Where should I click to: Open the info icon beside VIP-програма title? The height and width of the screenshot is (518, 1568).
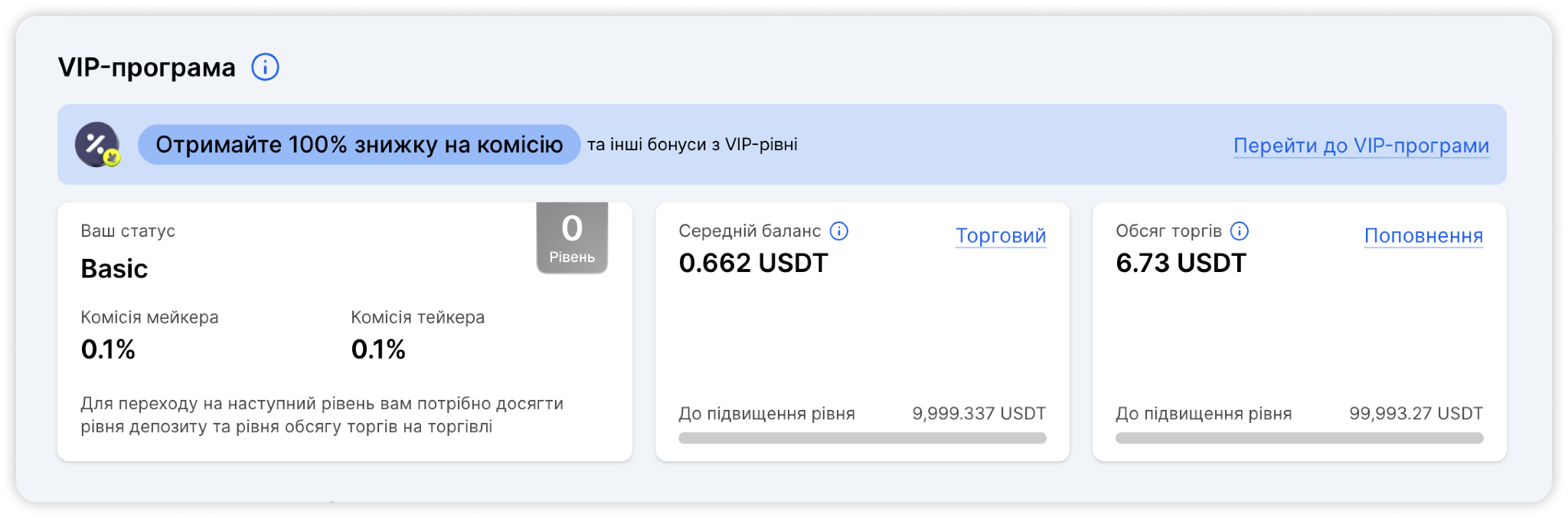(265, 67)
